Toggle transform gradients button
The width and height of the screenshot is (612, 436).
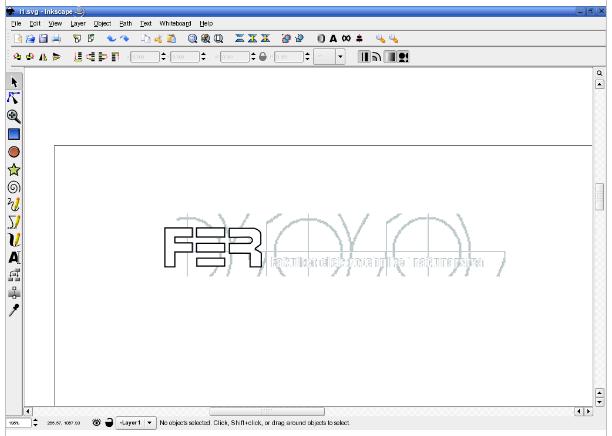390,57
